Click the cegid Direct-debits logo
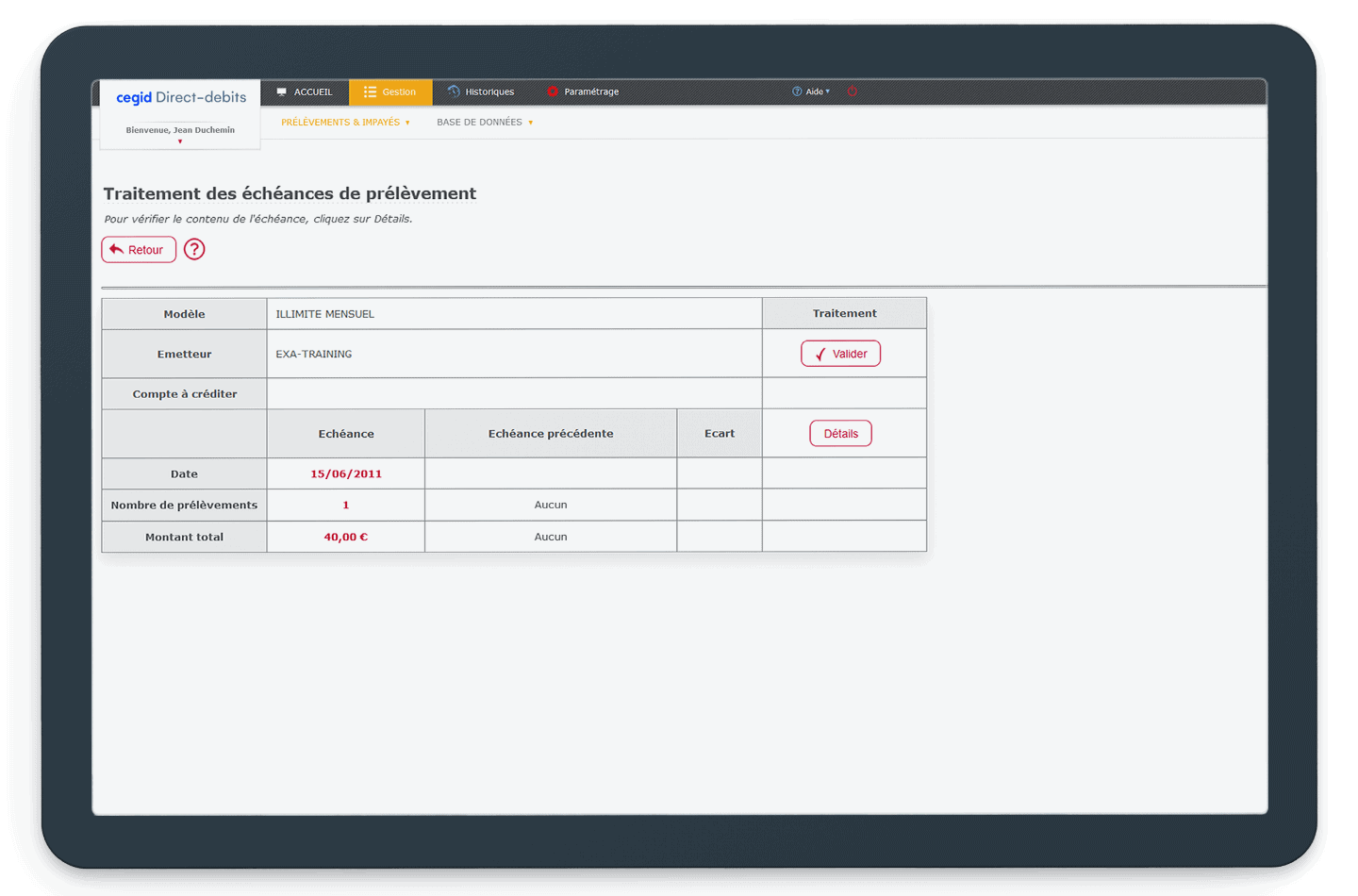This screenshot has height=896, width=1358. [x=181, y=97]
